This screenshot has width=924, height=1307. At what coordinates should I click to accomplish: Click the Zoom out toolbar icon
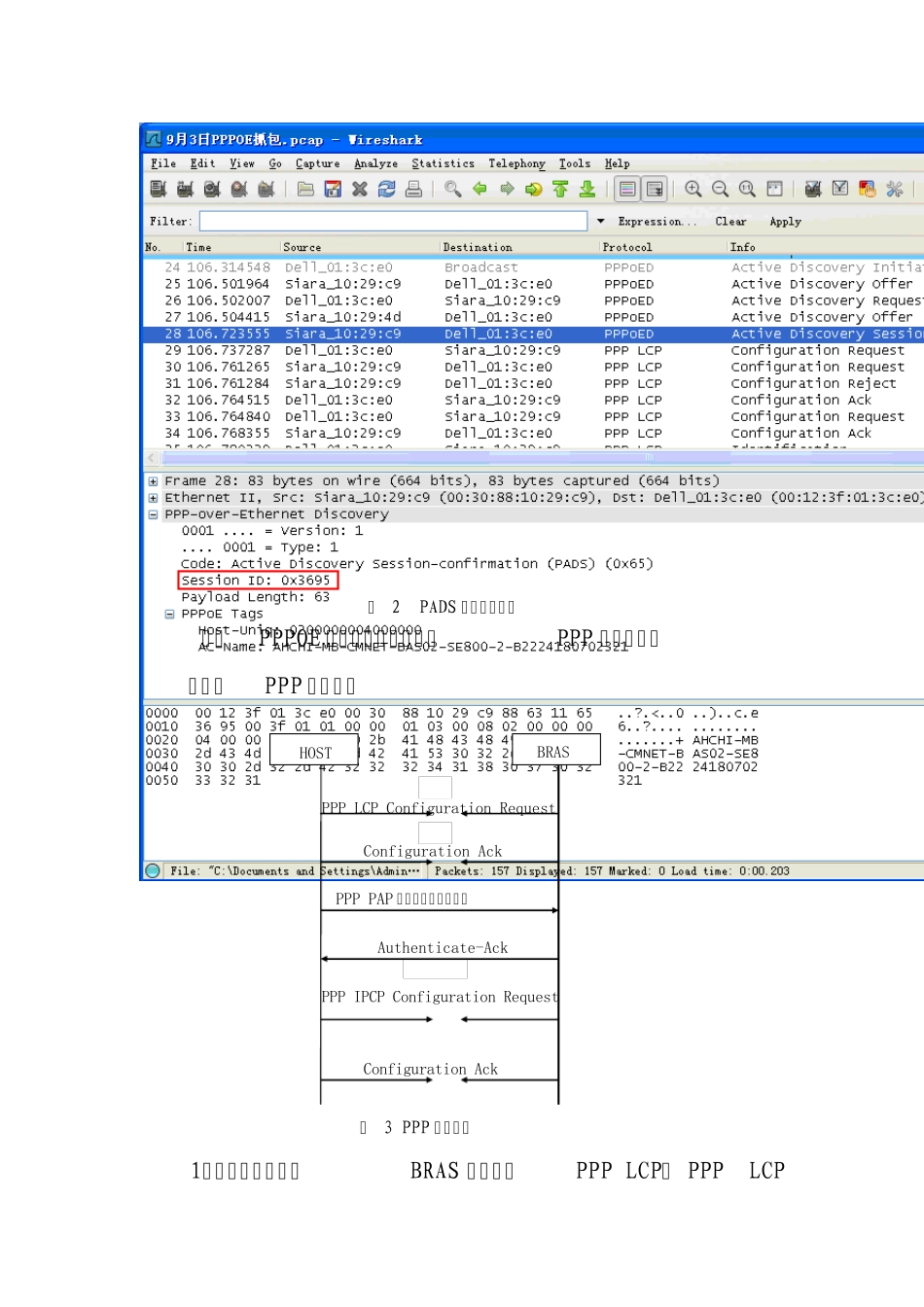click(720, 189)
